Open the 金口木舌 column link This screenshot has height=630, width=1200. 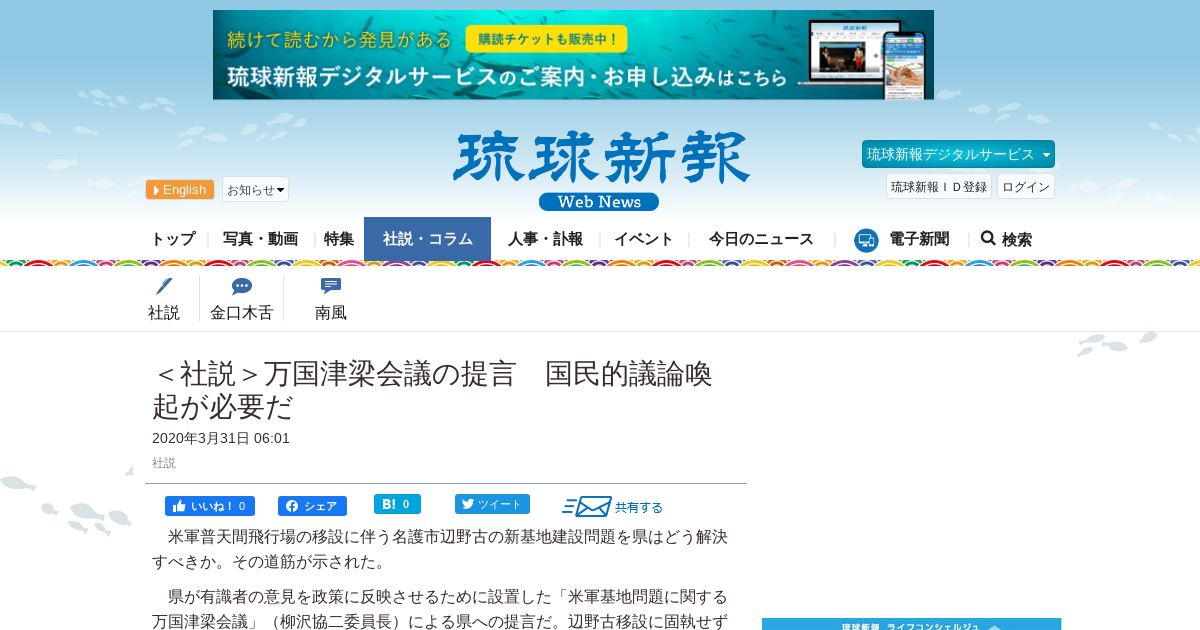click(241, 312)
